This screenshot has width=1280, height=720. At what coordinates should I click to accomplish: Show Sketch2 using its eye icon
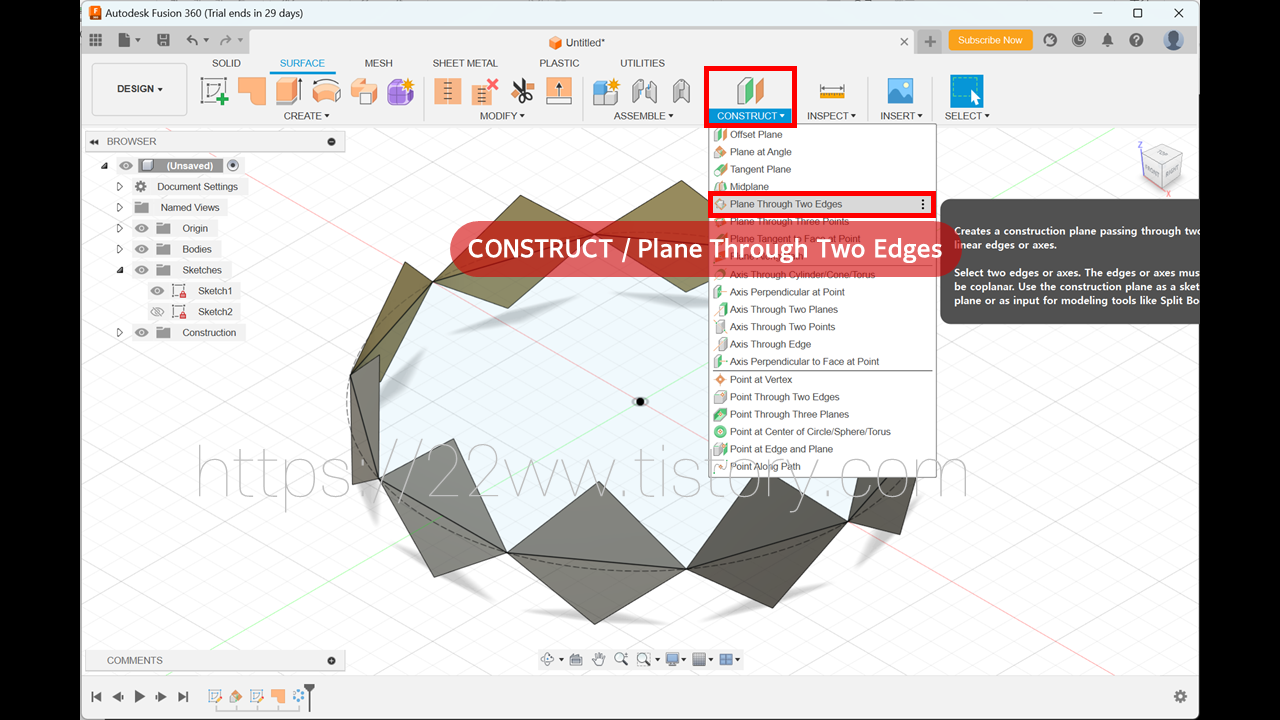[x=157, y=312]
